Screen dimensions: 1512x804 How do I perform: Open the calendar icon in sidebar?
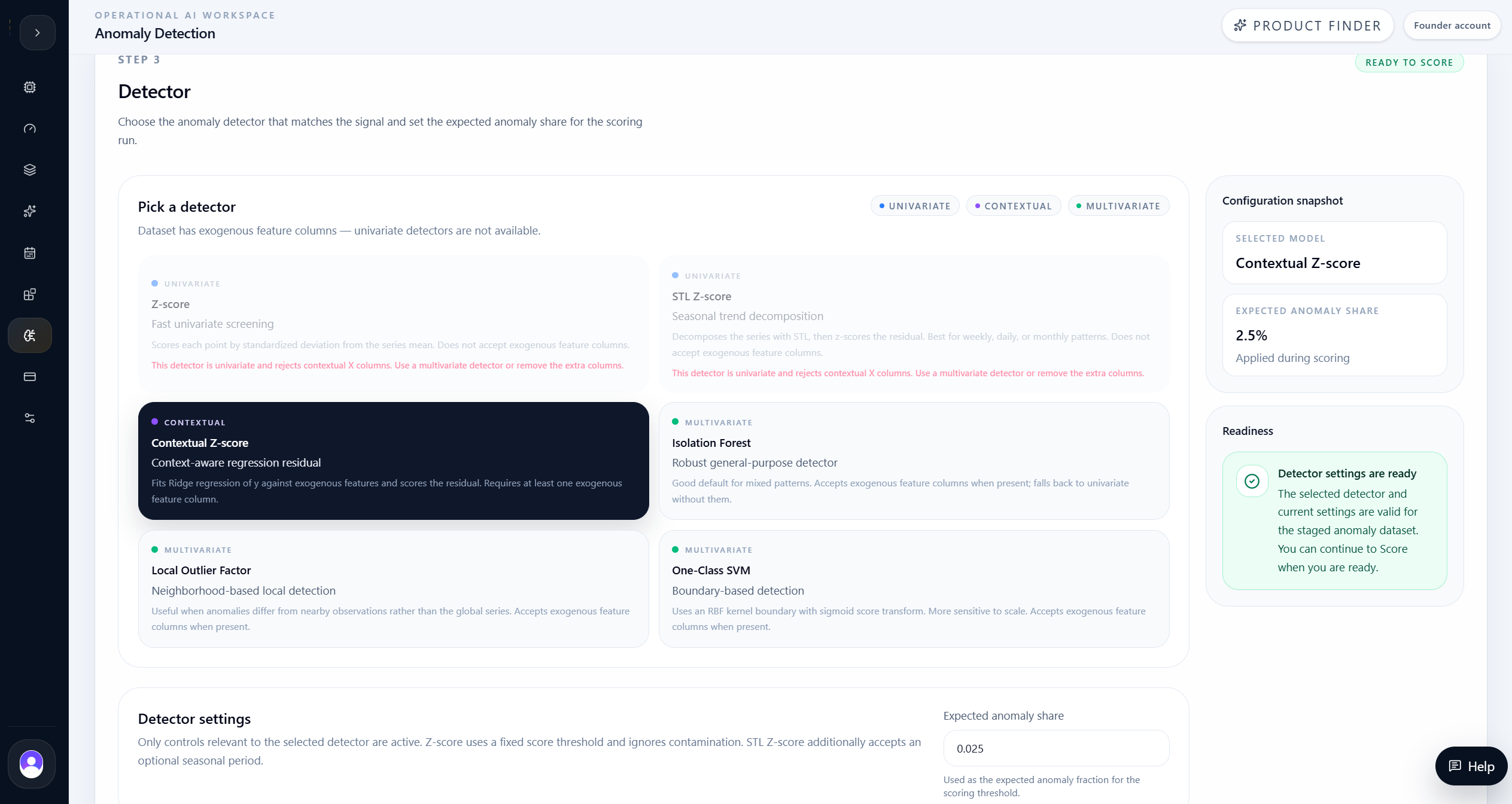[x=30, y=253]
